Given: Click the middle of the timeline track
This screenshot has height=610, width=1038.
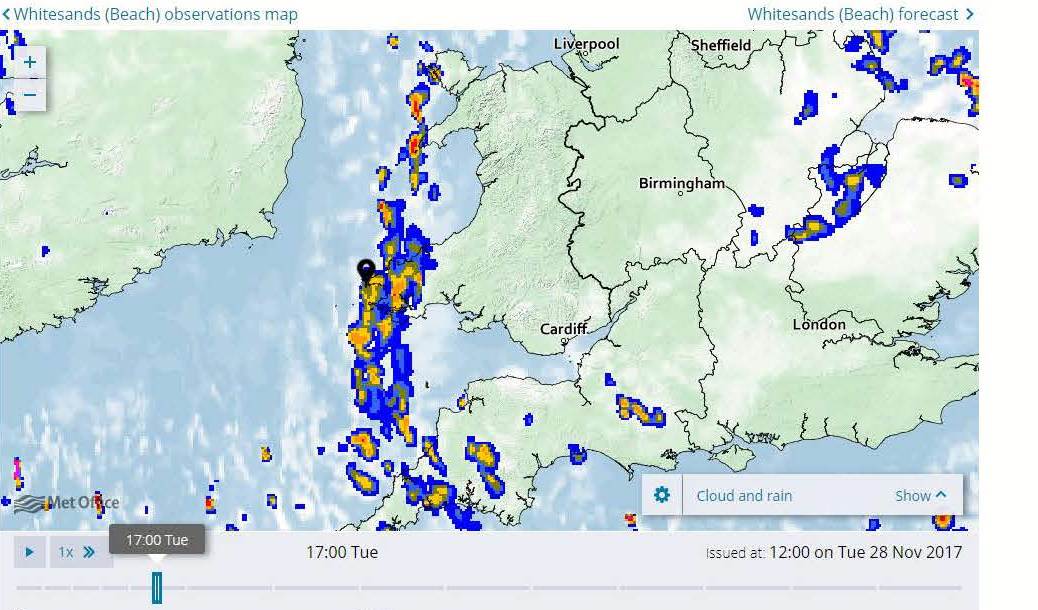Looking at the screenshot, I should tap(489, 588).
